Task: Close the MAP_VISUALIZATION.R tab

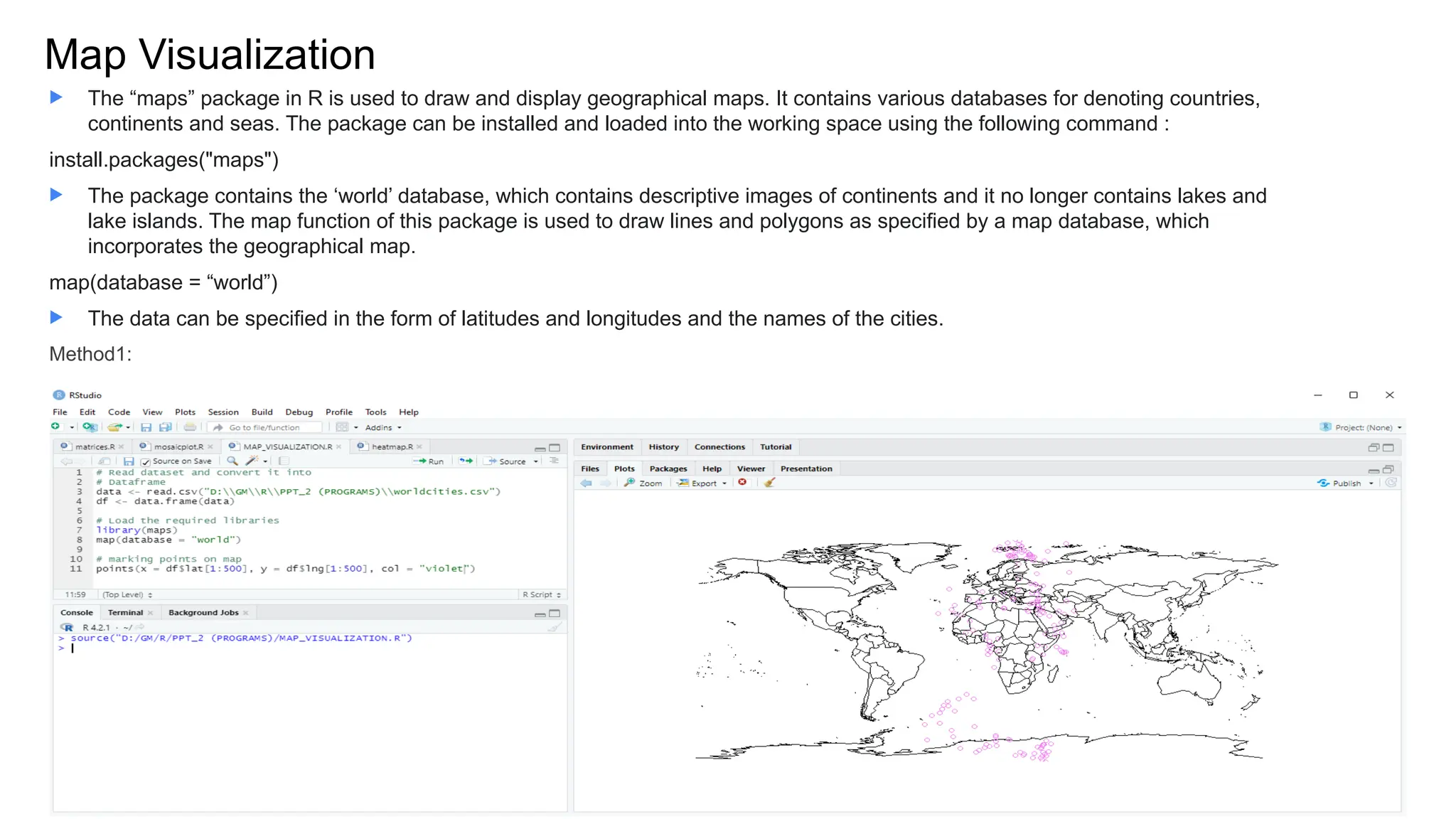Action: [339, 446]
